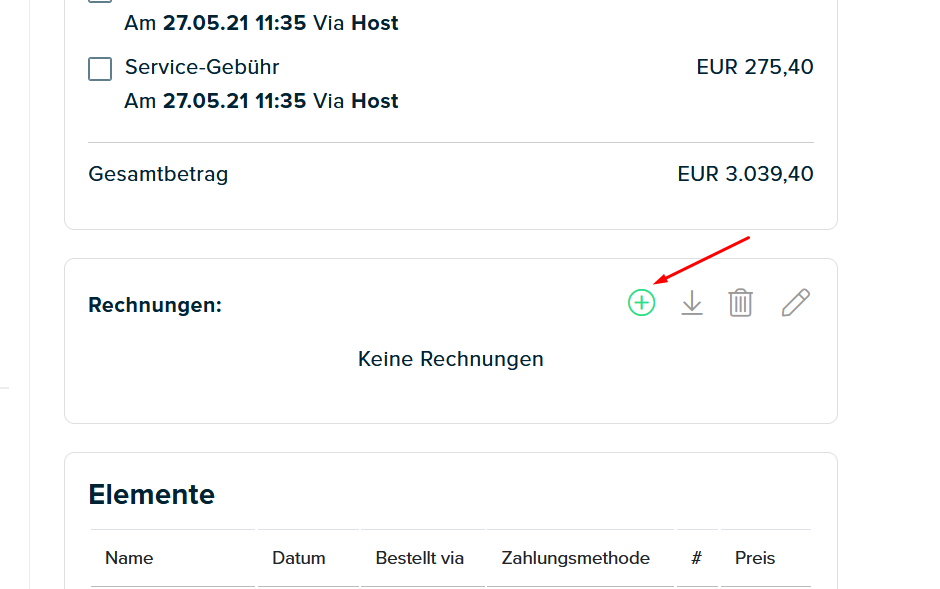Screen dimensions: 940x589
Task: Click the Elemente section heading
Action: point(152,494)
